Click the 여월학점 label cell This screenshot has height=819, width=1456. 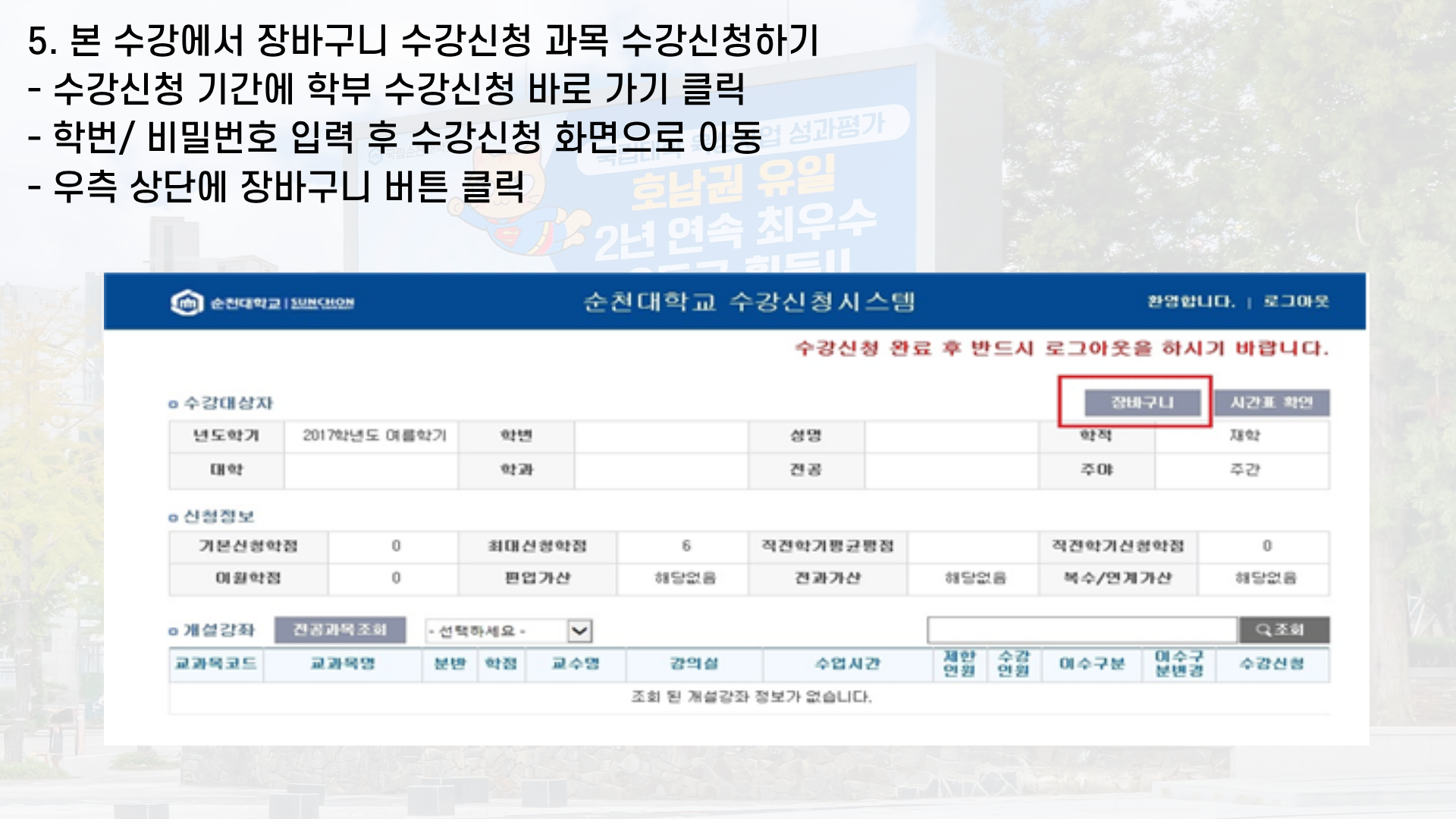[249, 579]
